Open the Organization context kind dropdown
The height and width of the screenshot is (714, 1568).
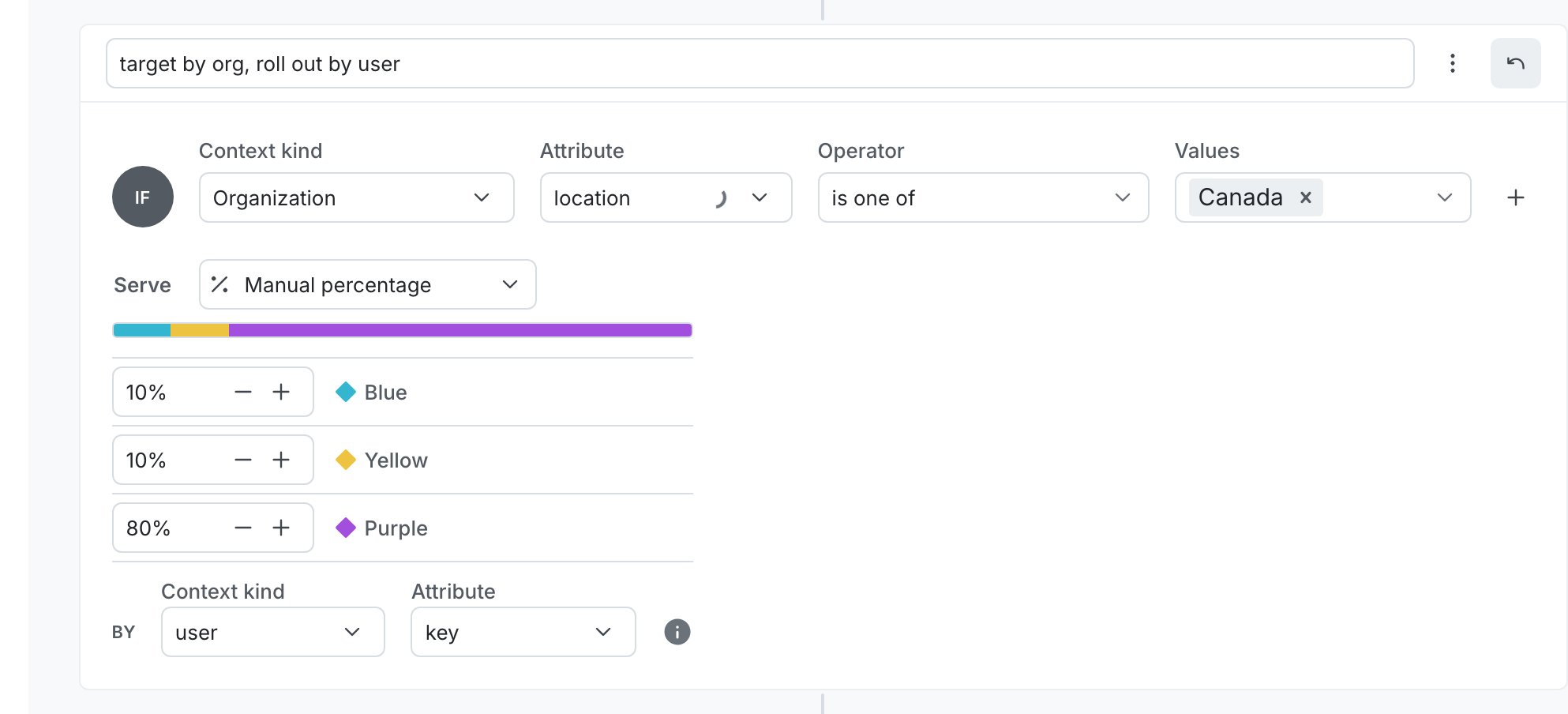pos(356,197)
